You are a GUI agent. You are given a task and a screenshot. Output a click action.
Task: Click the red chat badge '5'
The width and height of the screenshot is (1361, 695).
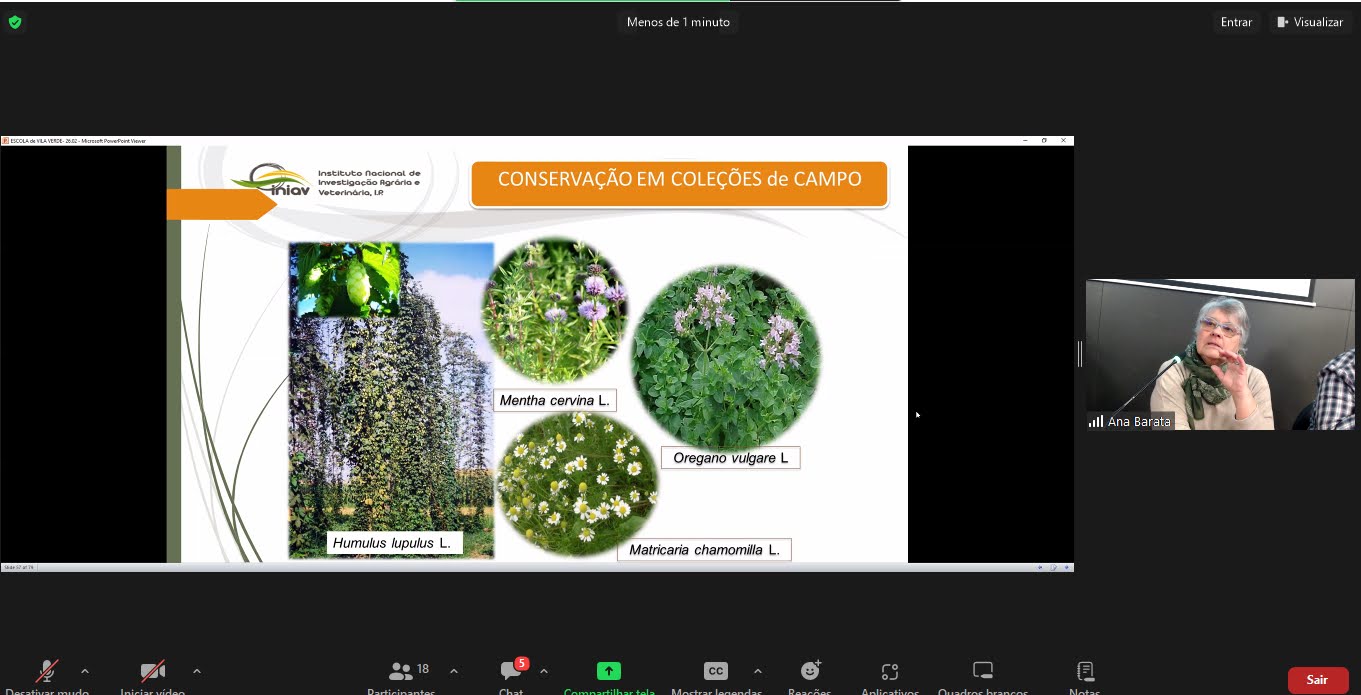tap(521, 663)
